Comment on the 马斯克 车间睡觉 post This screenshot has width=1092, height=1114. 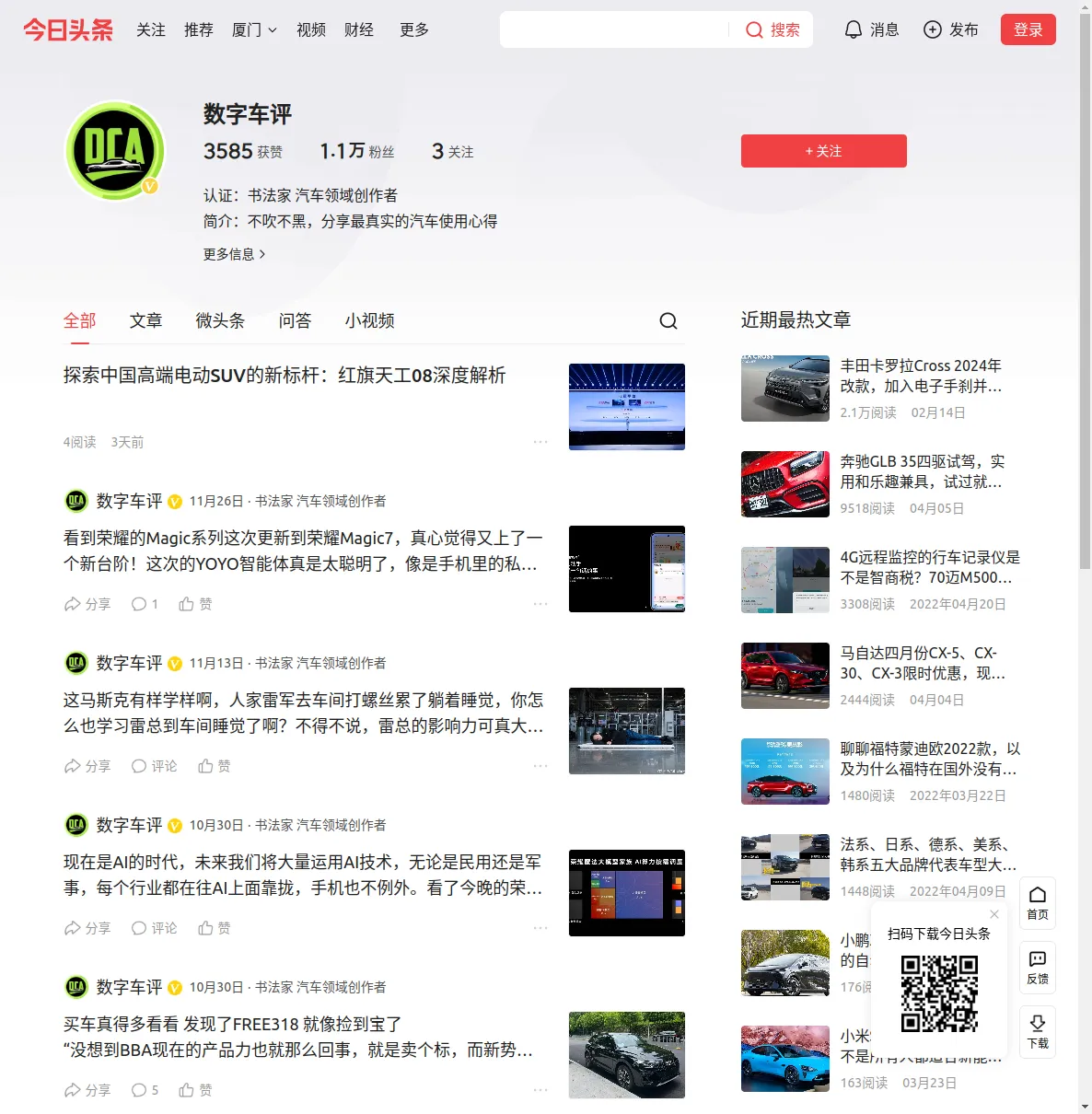tap(154, 766)
